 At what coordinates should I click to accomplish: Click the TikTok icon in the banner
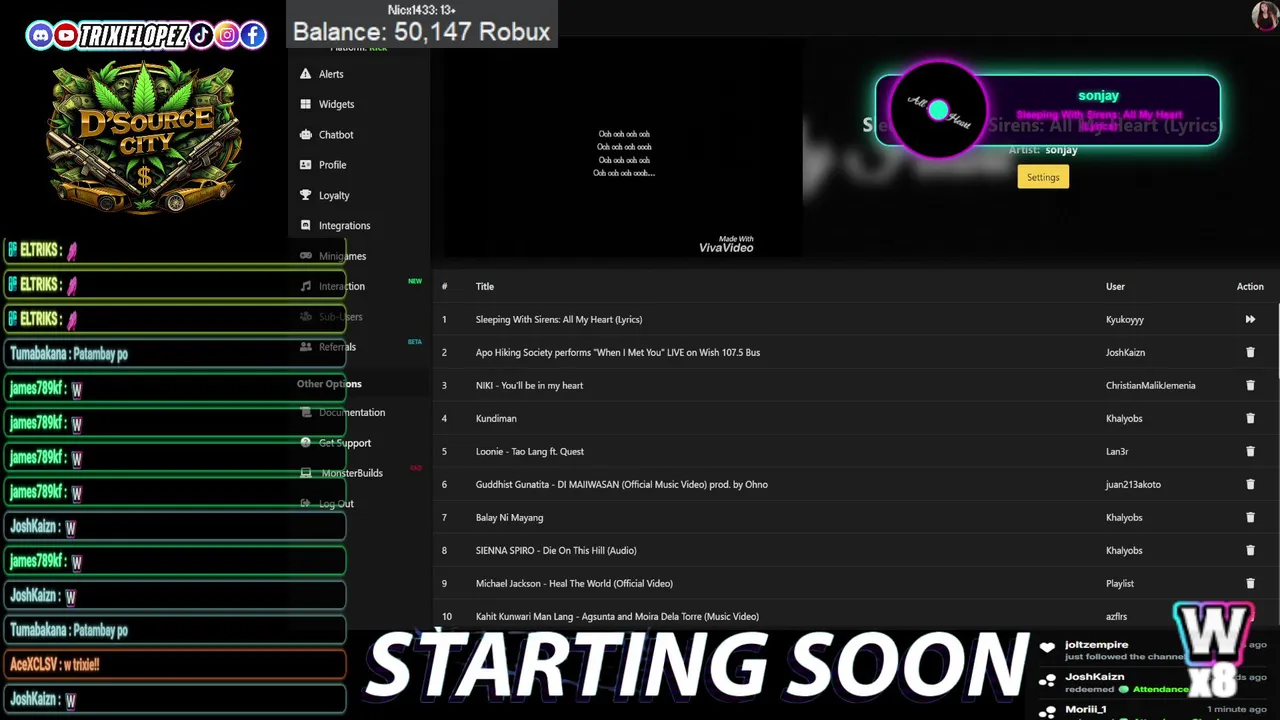tap(201, 36)
